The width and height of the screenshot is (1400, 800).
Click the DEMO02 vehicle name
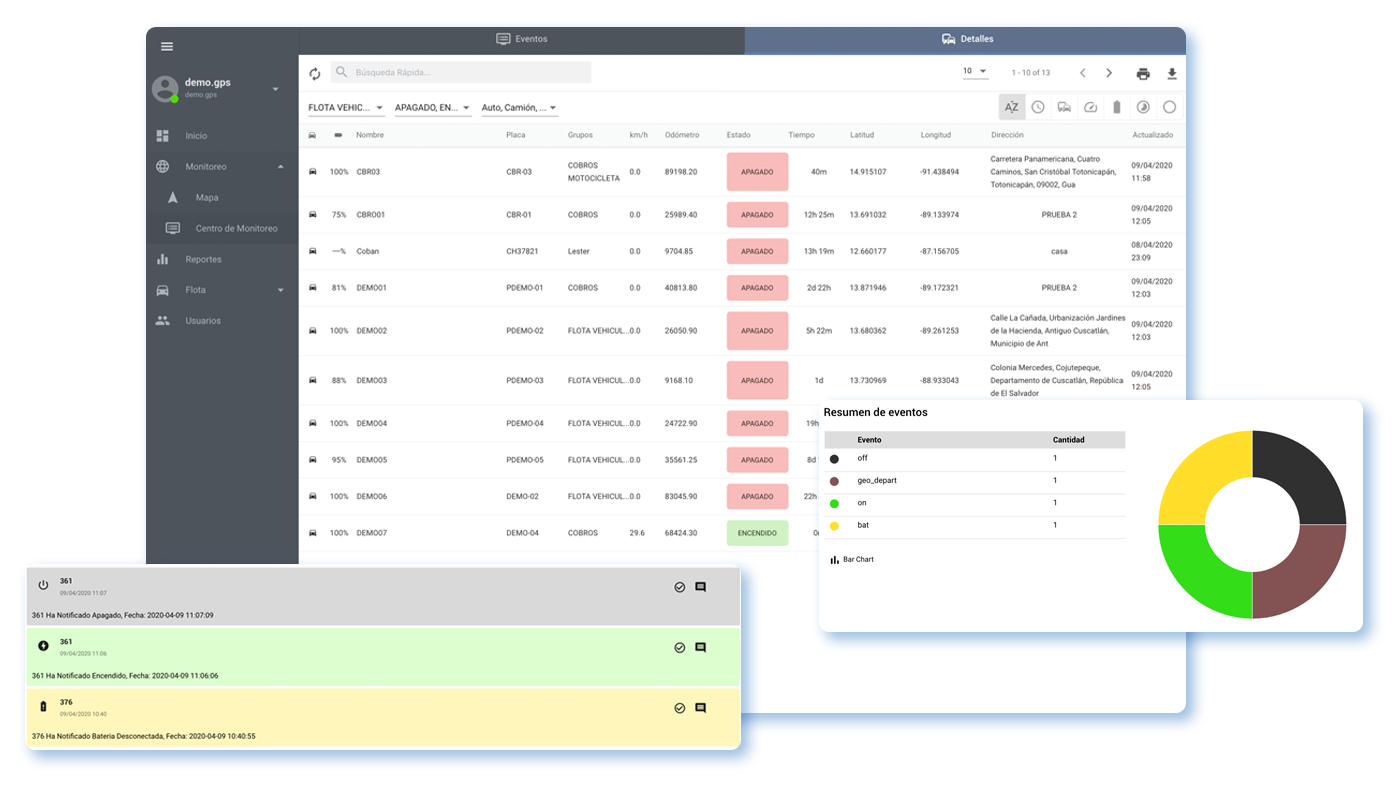tap(372, 331)
